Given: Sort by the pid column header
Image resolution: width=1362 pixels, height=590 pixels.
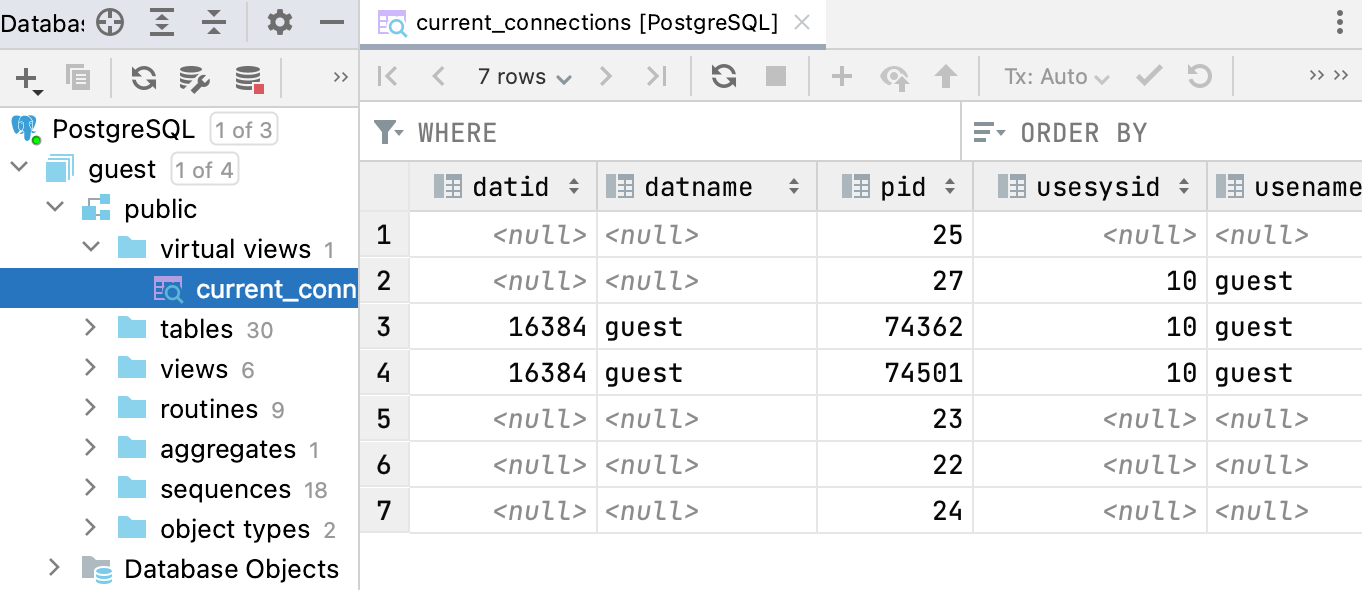Looking at the screenshot, I should point(902,187).
